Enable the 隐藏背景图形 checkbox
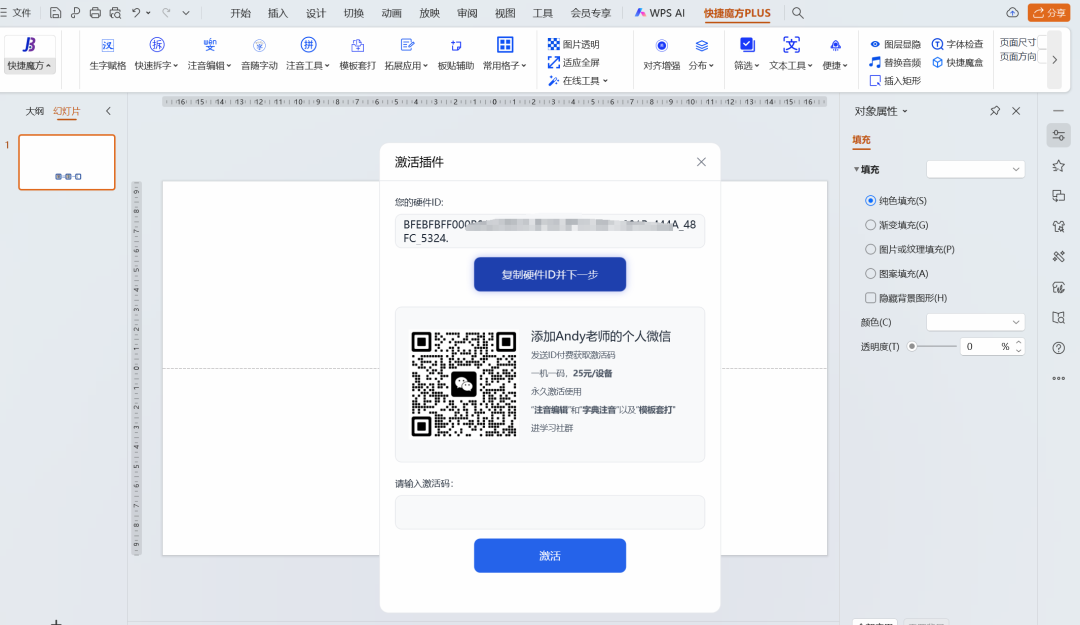 click(x=871, y=296)
